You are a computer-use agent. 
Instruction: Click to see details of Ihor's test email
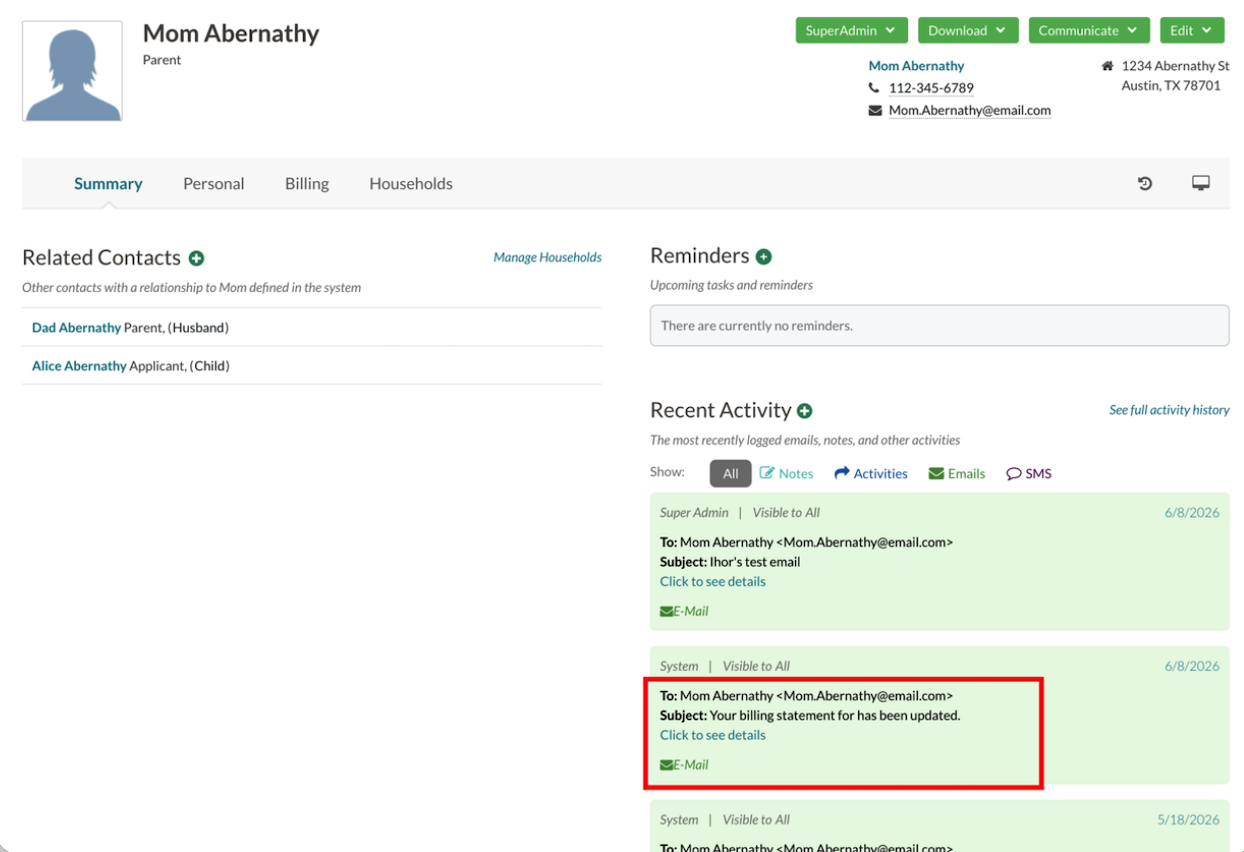[713, 581]
